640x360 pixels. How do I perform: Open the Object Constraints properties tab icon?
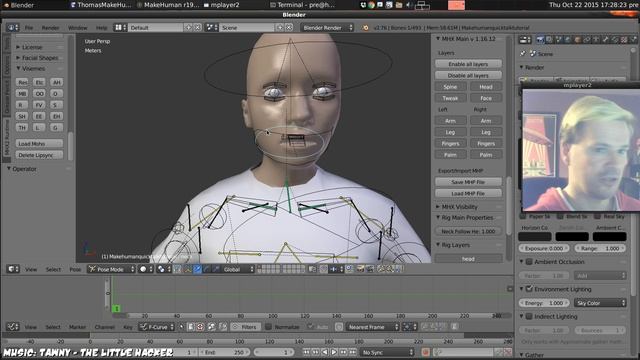[x=587, y=40]
